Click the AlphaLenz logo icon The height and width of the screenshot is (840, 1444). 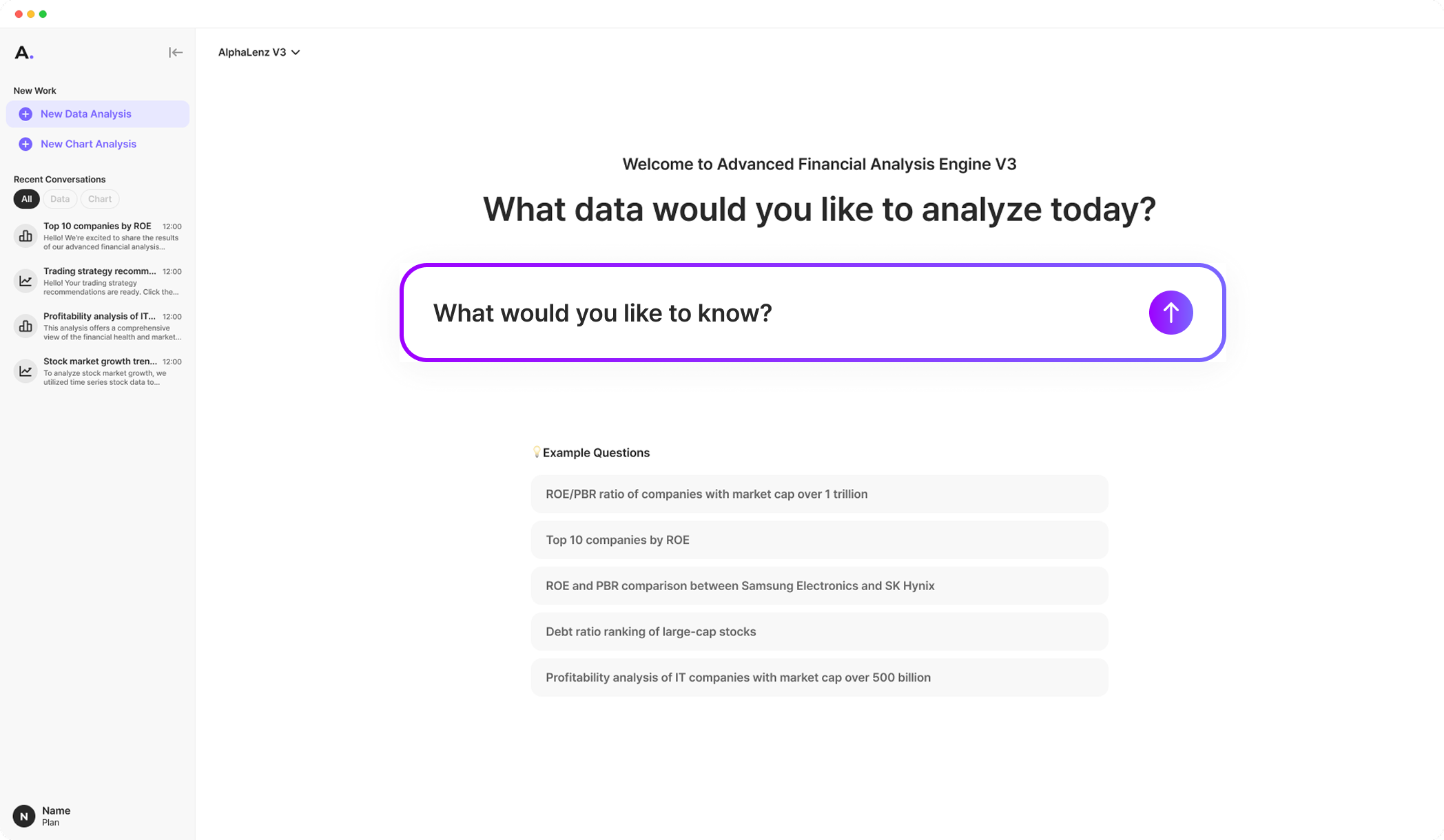23,52
